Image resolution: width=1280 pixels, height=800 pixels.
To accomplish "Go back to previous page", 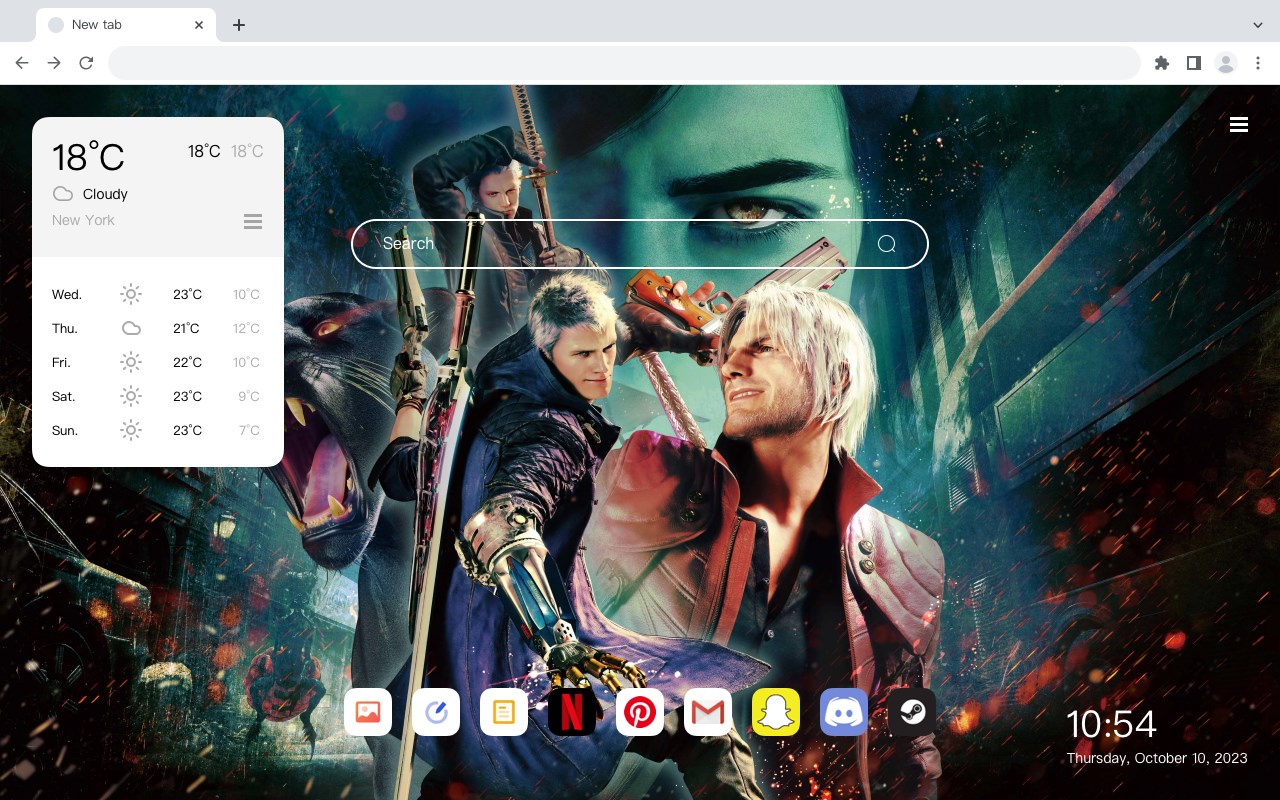I will coord(22,63).
